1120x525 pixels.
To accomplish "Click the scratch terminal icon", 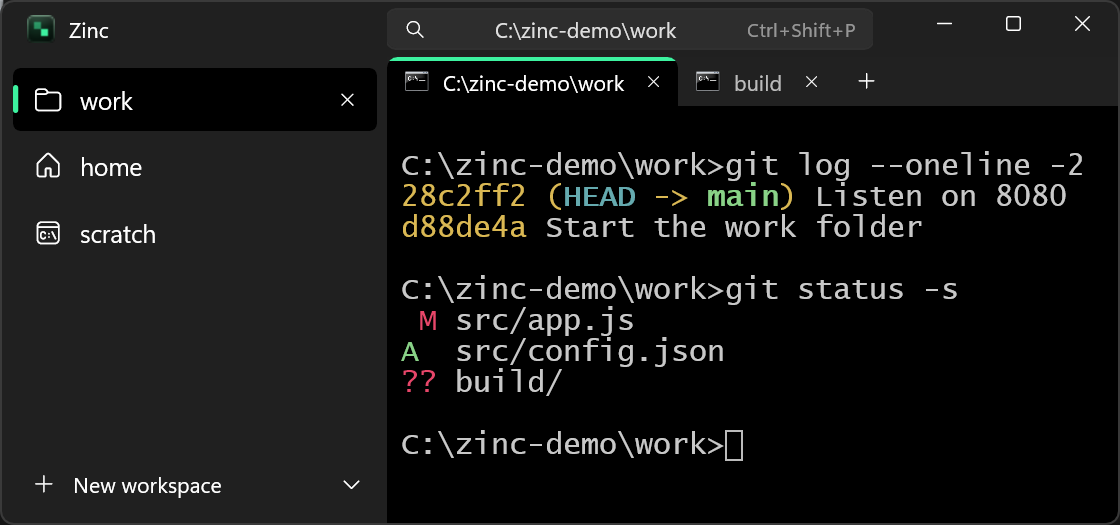I will [48, 233].
